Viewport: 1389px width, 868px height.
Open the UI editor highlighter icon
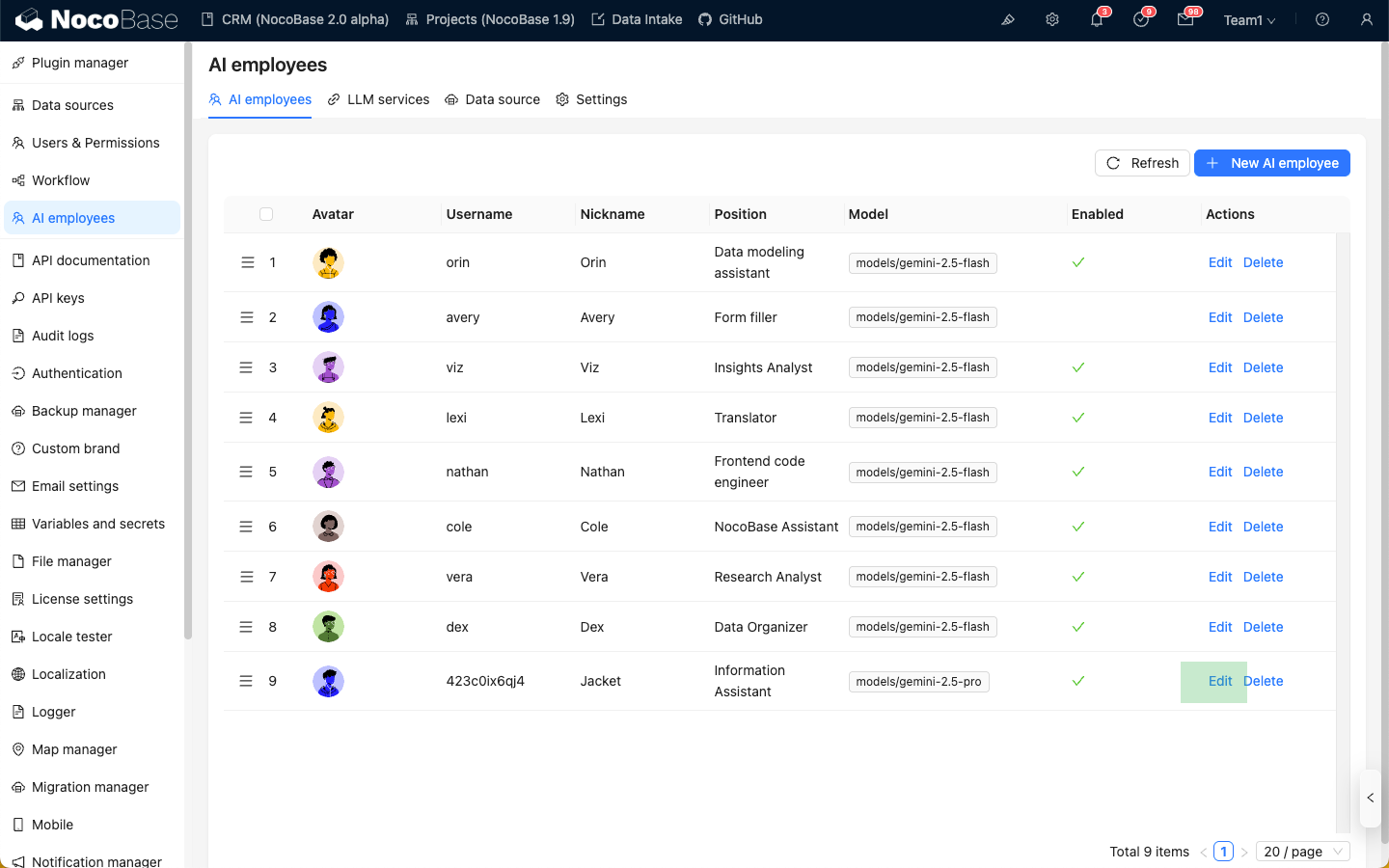click(x=1008, y=19)
